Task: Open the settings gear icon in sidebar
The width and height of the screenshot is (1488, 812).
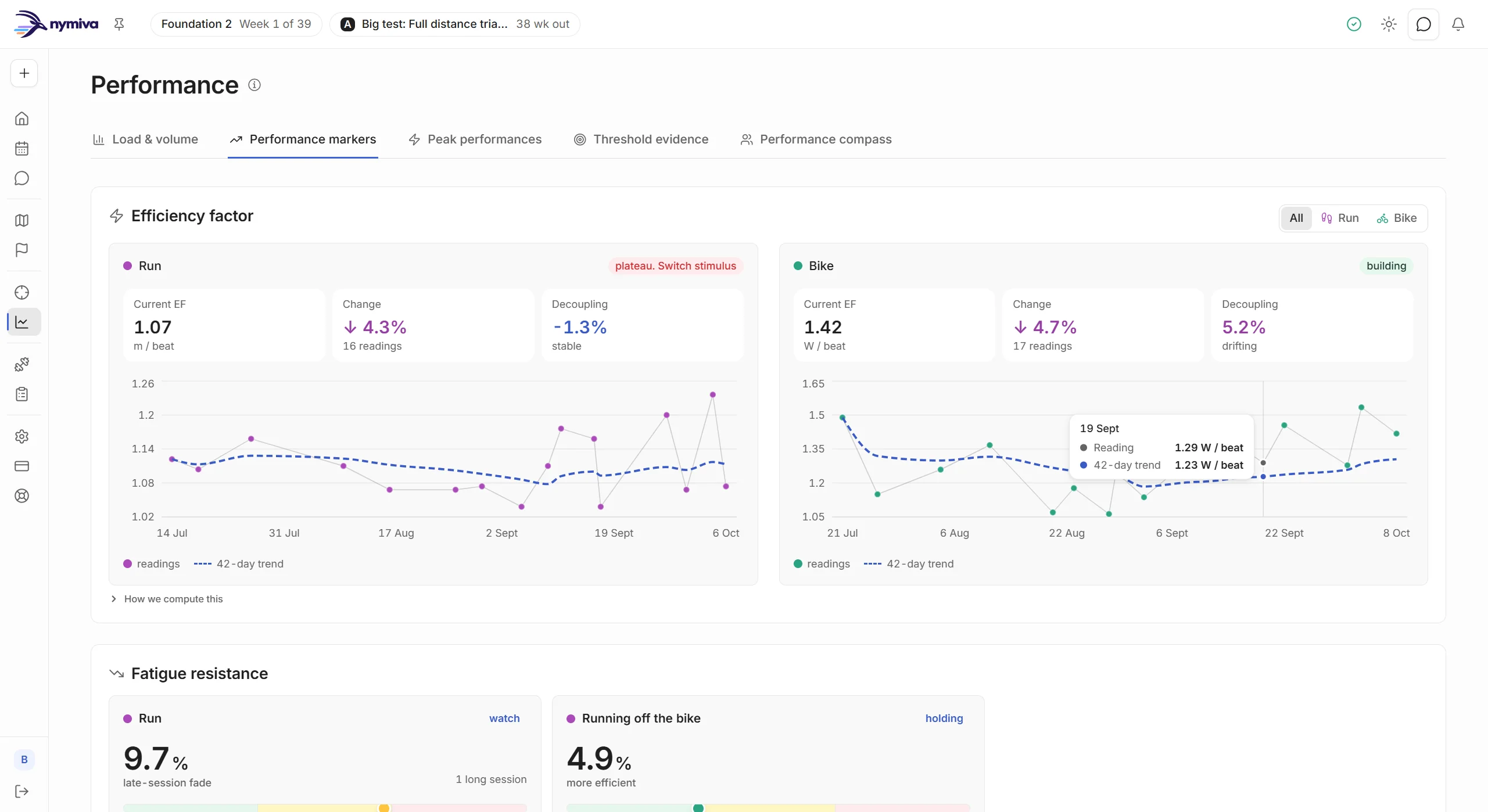Action: 21,436
